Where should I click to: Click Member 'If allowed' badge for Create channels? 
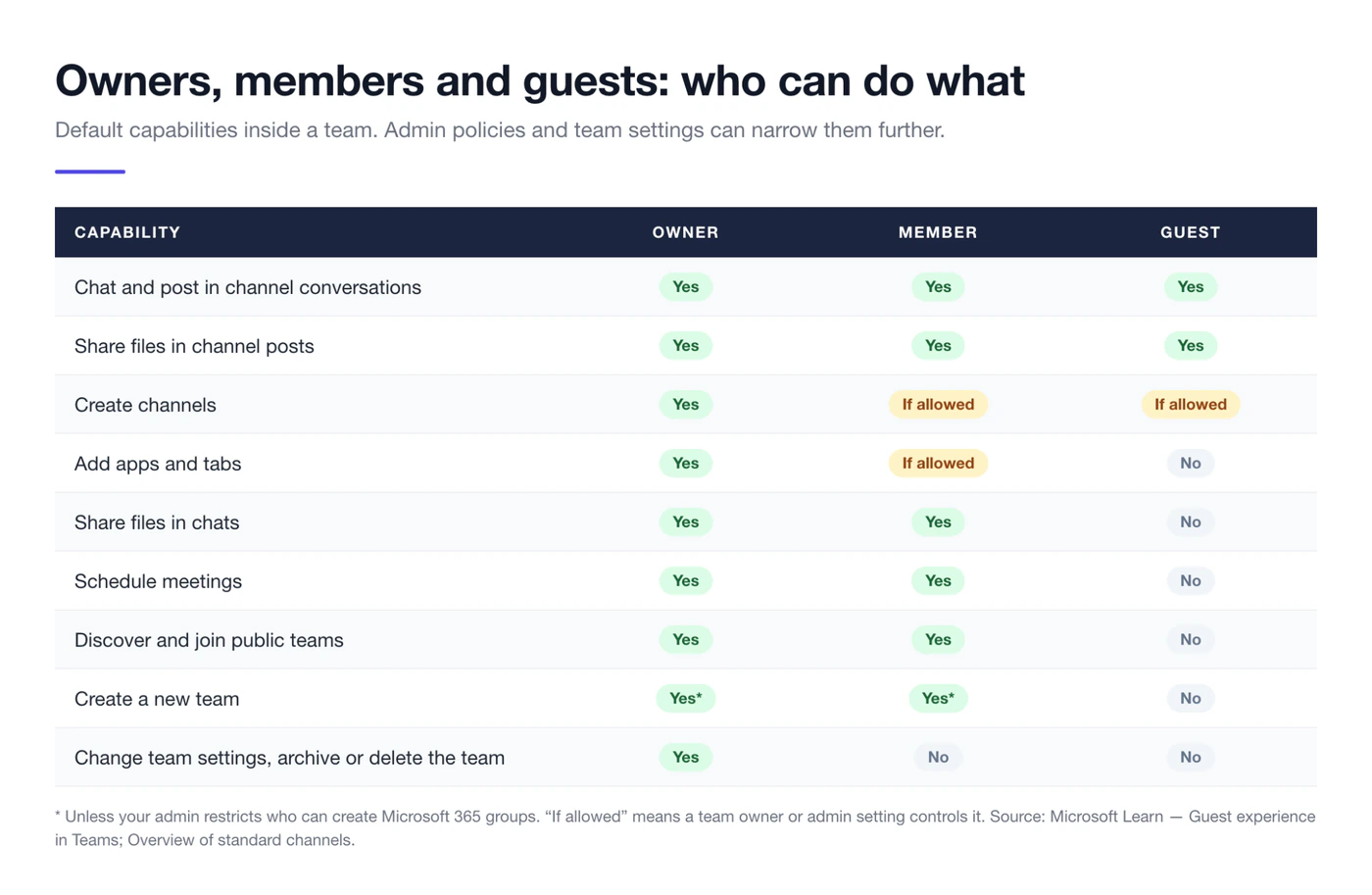938,404
